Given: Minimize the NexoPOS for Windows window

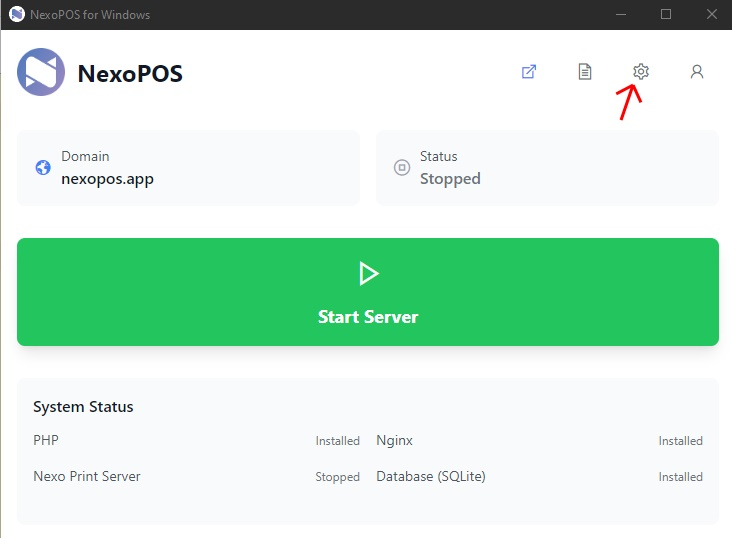Looking at the screenshot, I should pyautogui.click(x=621, y=14).
